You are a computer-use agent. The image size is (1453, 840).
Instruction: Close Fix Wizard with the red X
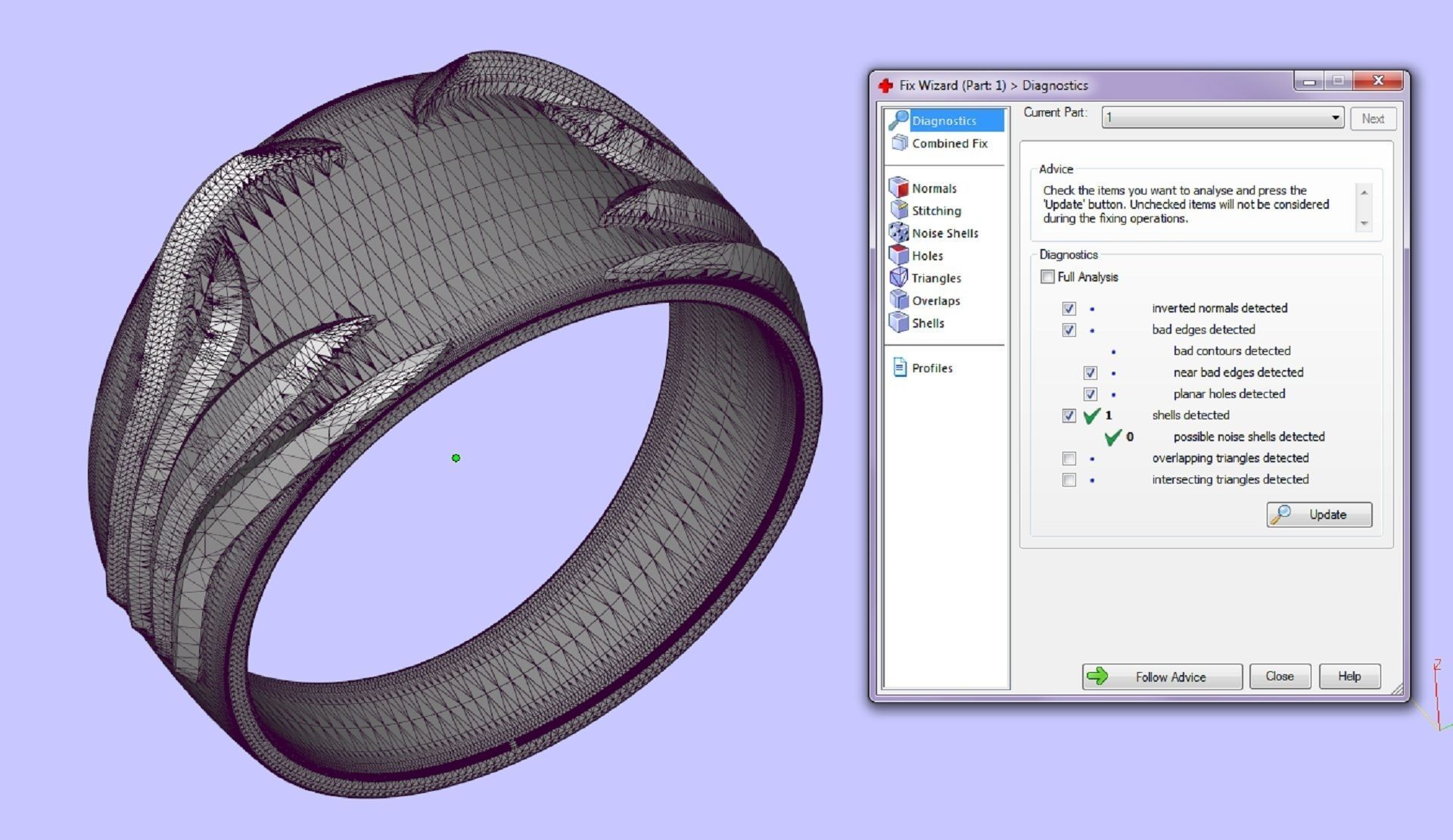coord(1378,80)
